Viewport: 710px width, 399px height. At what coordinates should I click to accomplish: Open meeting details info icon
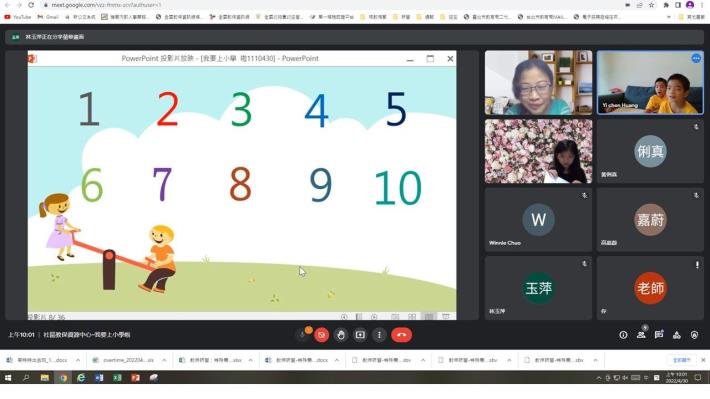(624, 335)
